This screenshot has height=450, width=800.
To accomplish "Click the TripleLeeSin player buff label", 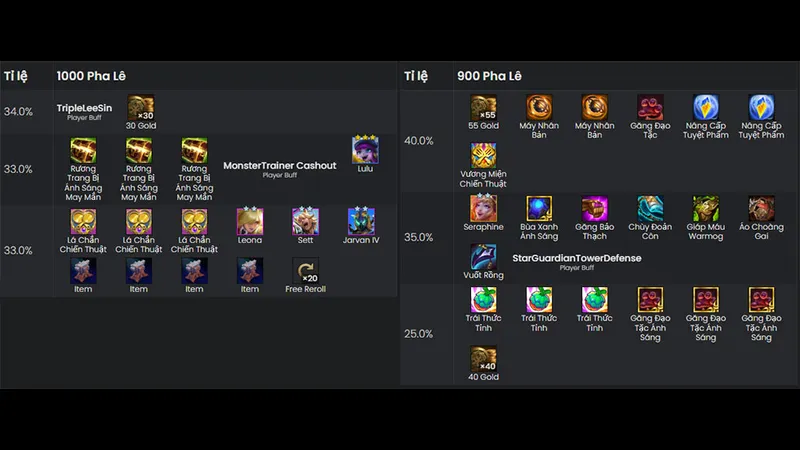I will [84, 108].
